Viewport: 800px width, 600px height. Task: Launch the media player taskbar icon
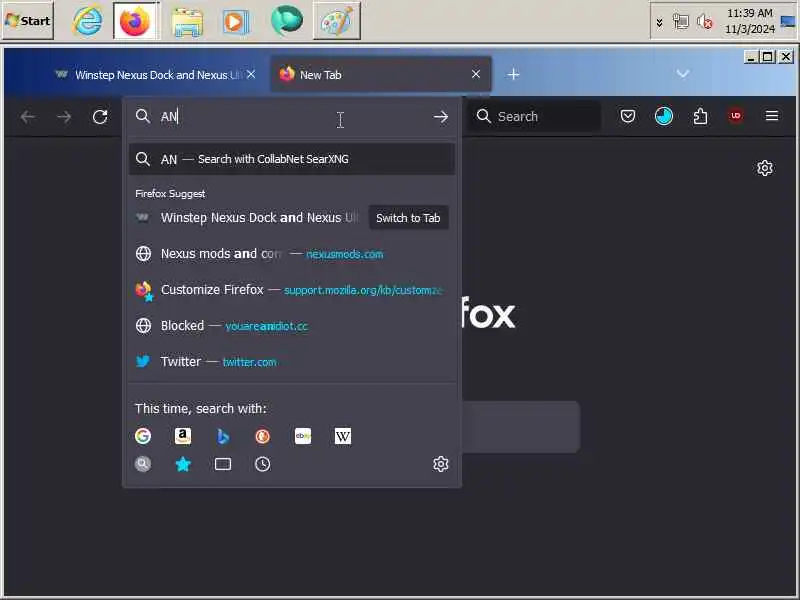tap(235, 21)
